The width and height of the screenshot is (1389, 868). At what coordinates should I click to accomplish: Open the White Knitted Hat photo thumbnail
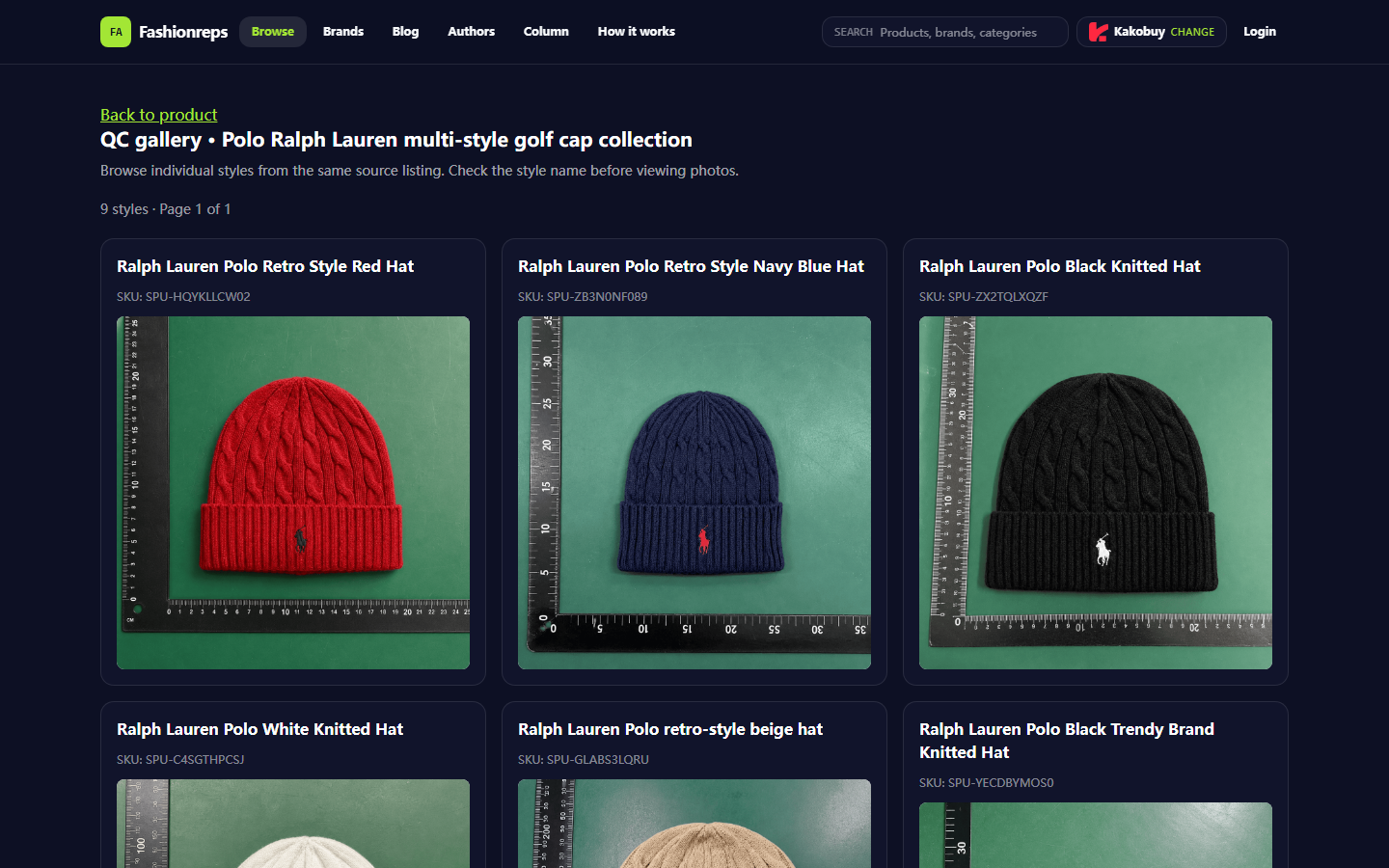point(293,824)
